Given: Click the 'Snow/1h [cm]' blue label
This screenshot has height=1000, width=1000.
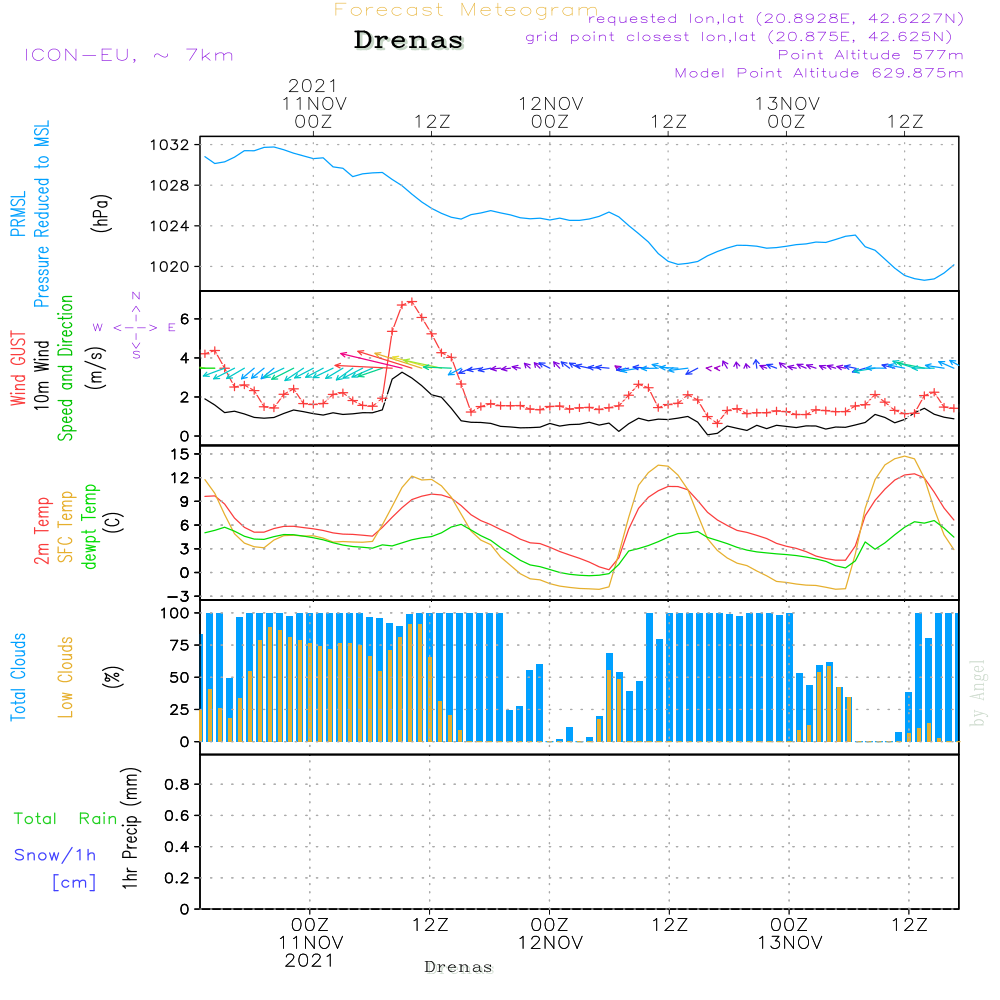Looking at the screenshot, I should [x=55, y=868].
